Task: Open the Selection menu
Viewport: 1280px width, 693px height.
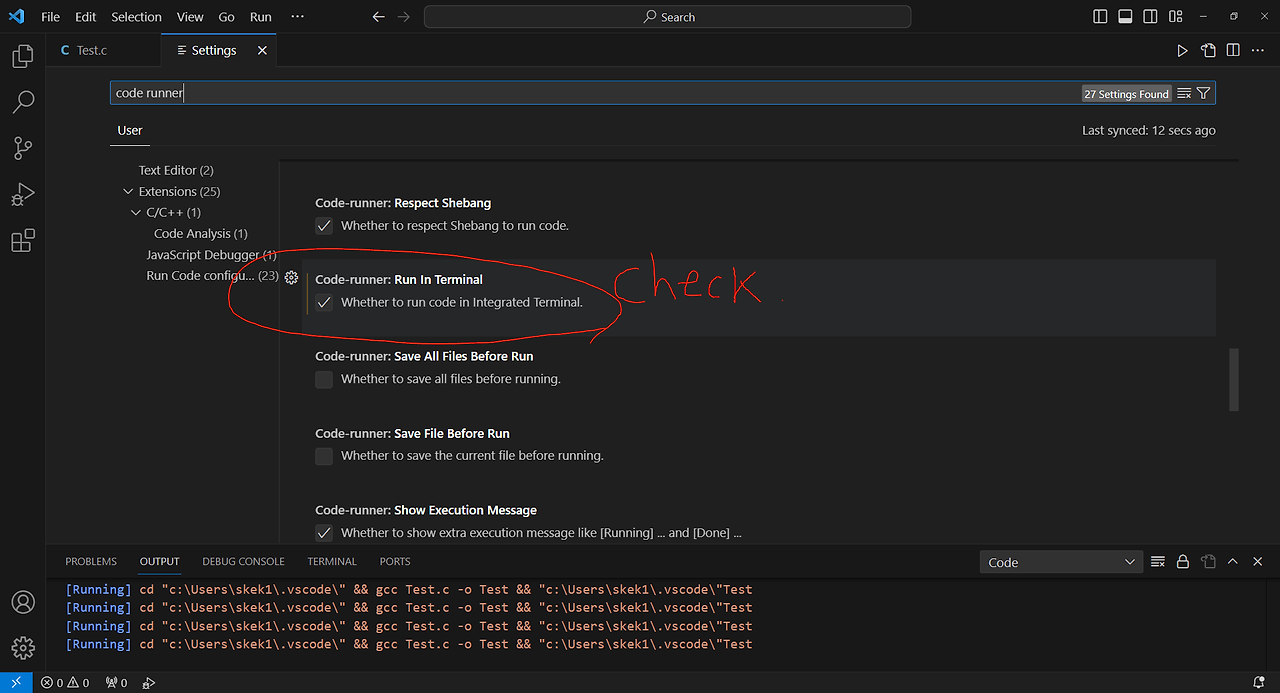Action: pyautogui.click(x=136, y=17)
